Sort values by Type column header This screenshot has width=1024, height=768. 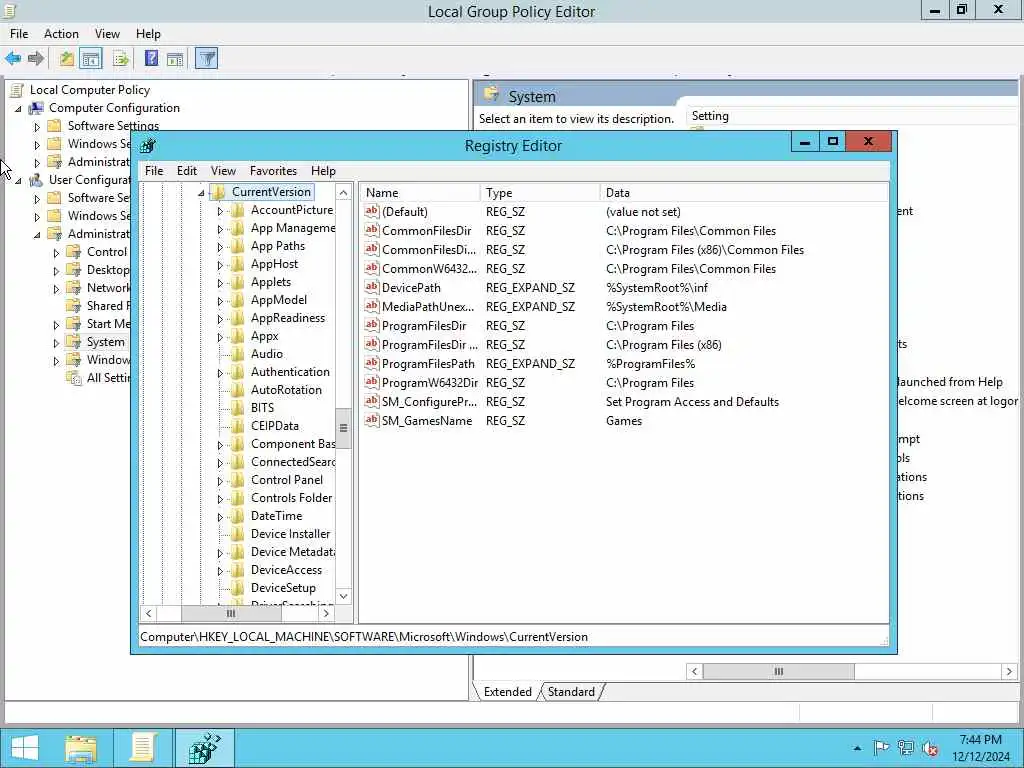point(540,193)
